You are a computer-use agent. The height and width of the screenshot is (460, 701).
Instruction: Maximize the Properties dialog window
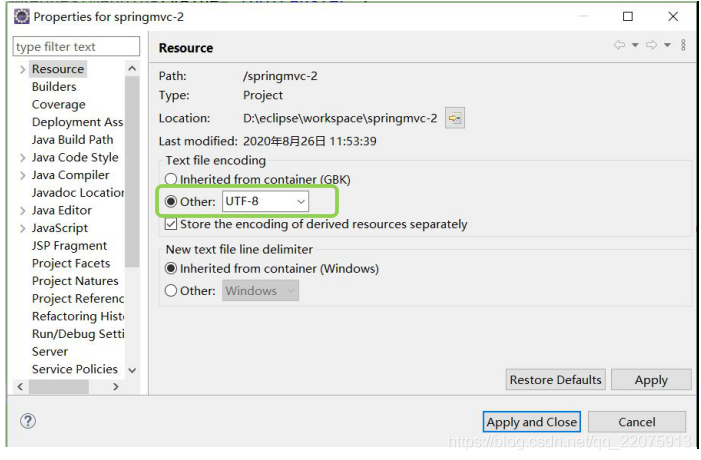point(628,17)
